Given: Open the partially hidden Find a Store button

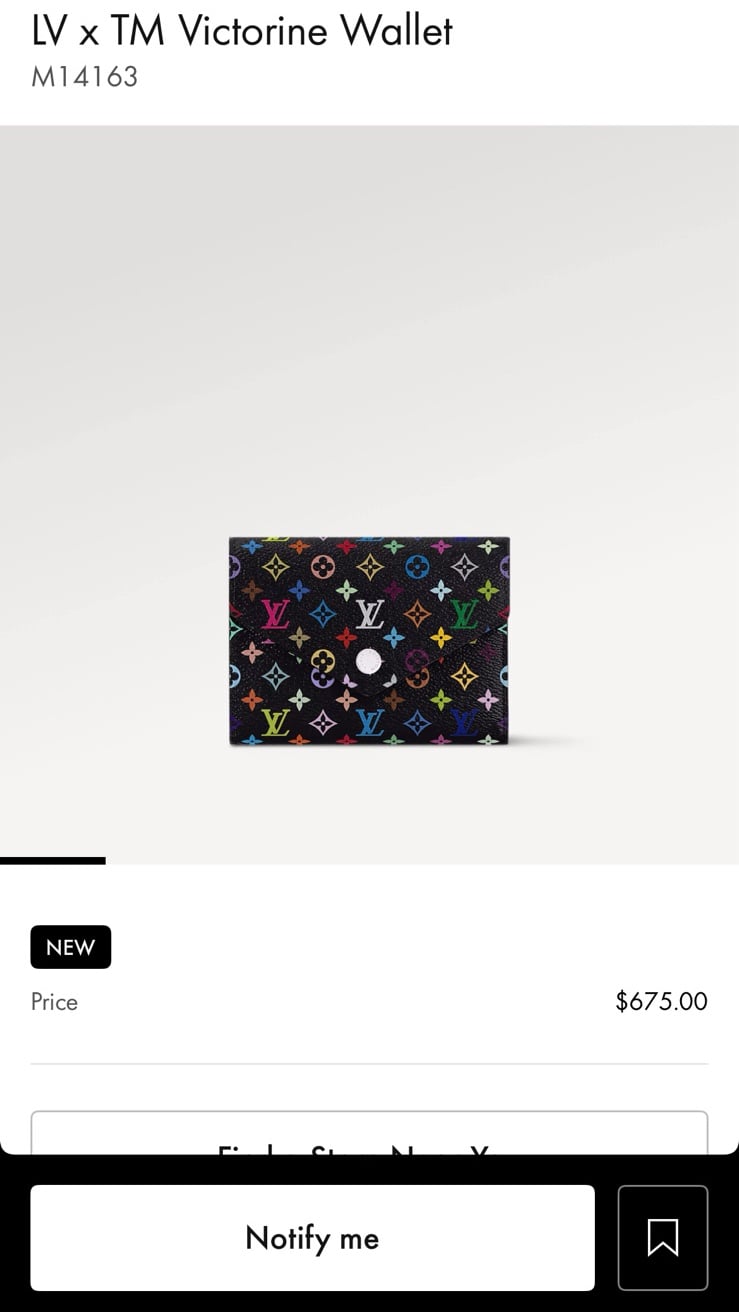Looking at the screenshot, I should (369, 1133).
